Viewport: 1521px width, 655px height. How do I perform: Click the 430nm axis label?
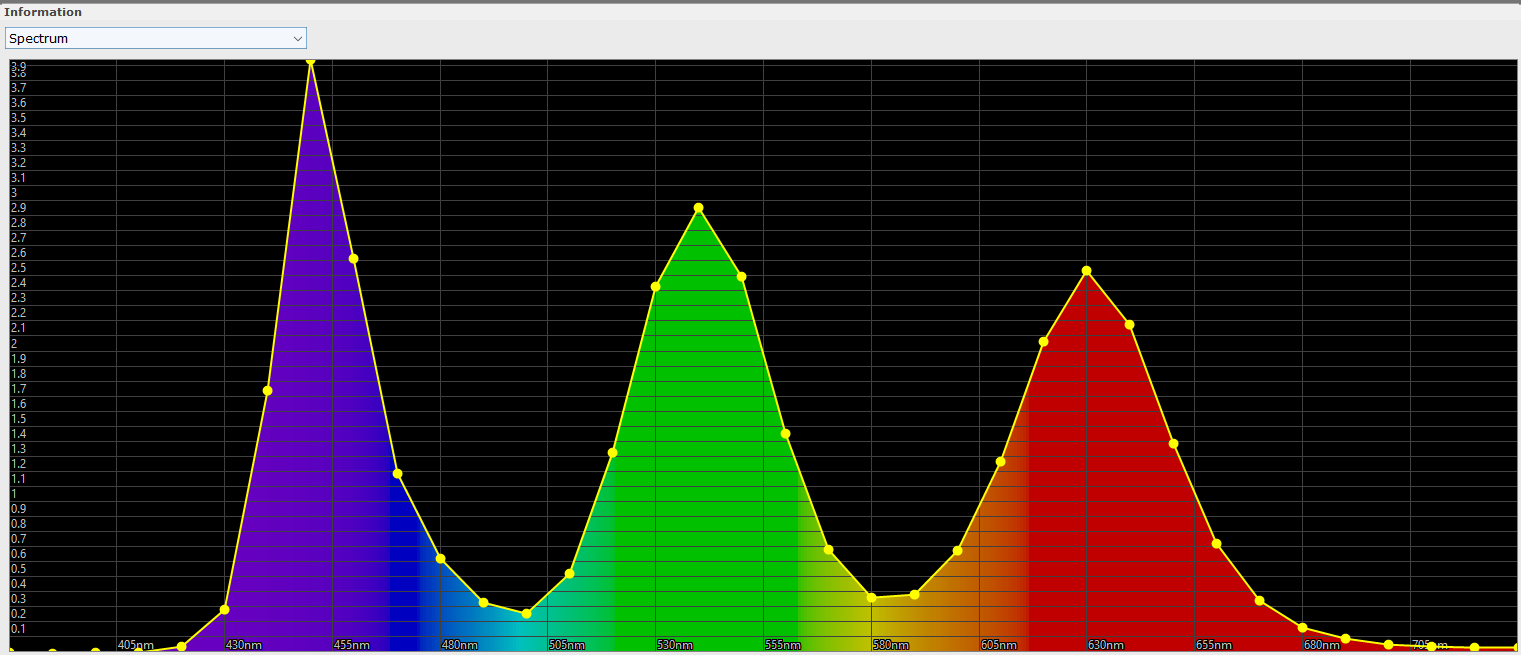click(244, 645)
